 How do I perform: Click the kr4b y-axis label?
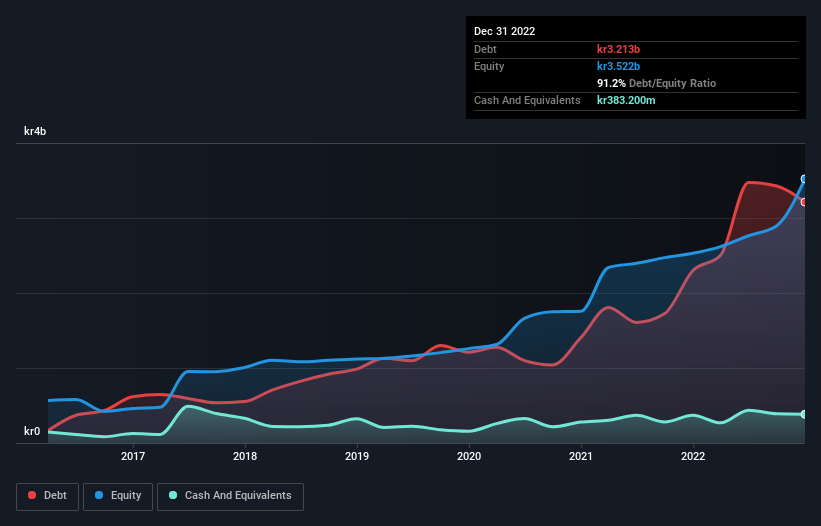[35, 131]
